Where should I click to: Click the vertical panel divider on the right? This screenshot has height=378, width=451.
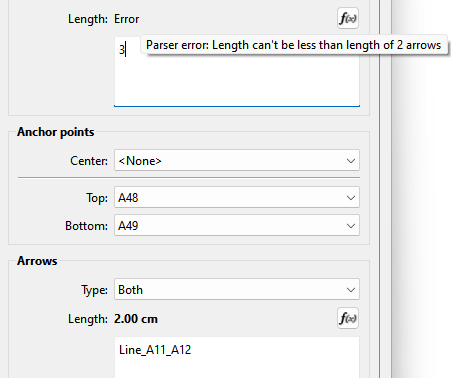coord(380,189)
